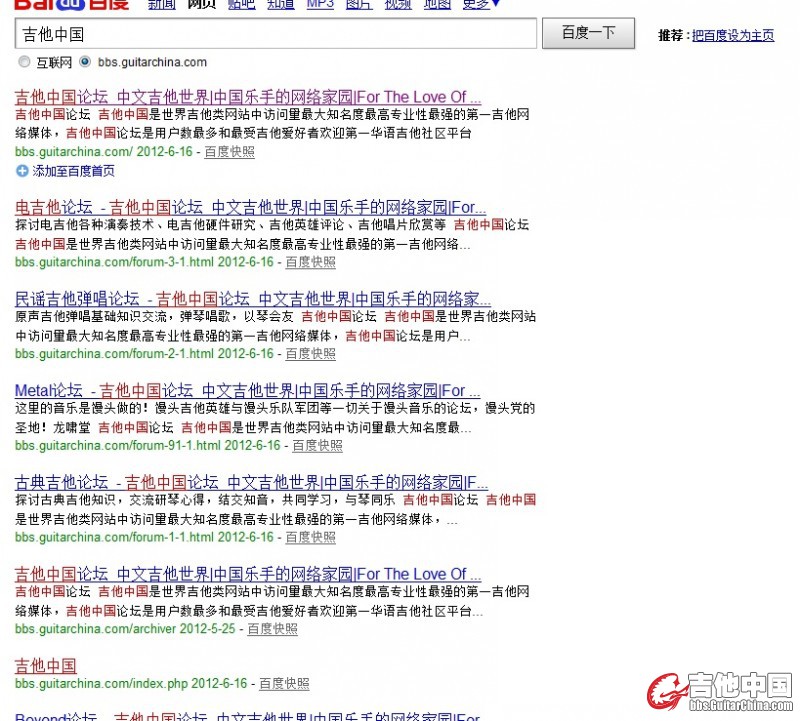The width and height of the screenshot is (800, 721).
Task: Click the green URL bbs.guitarchina.com/archiver
Action: click(x=95, y=629)
